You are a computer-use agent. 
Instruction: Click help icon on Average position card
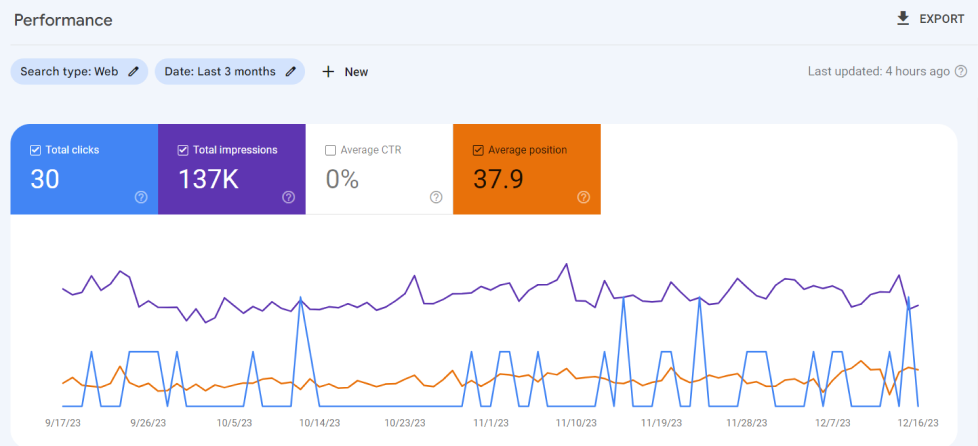[x=583, y=197]
